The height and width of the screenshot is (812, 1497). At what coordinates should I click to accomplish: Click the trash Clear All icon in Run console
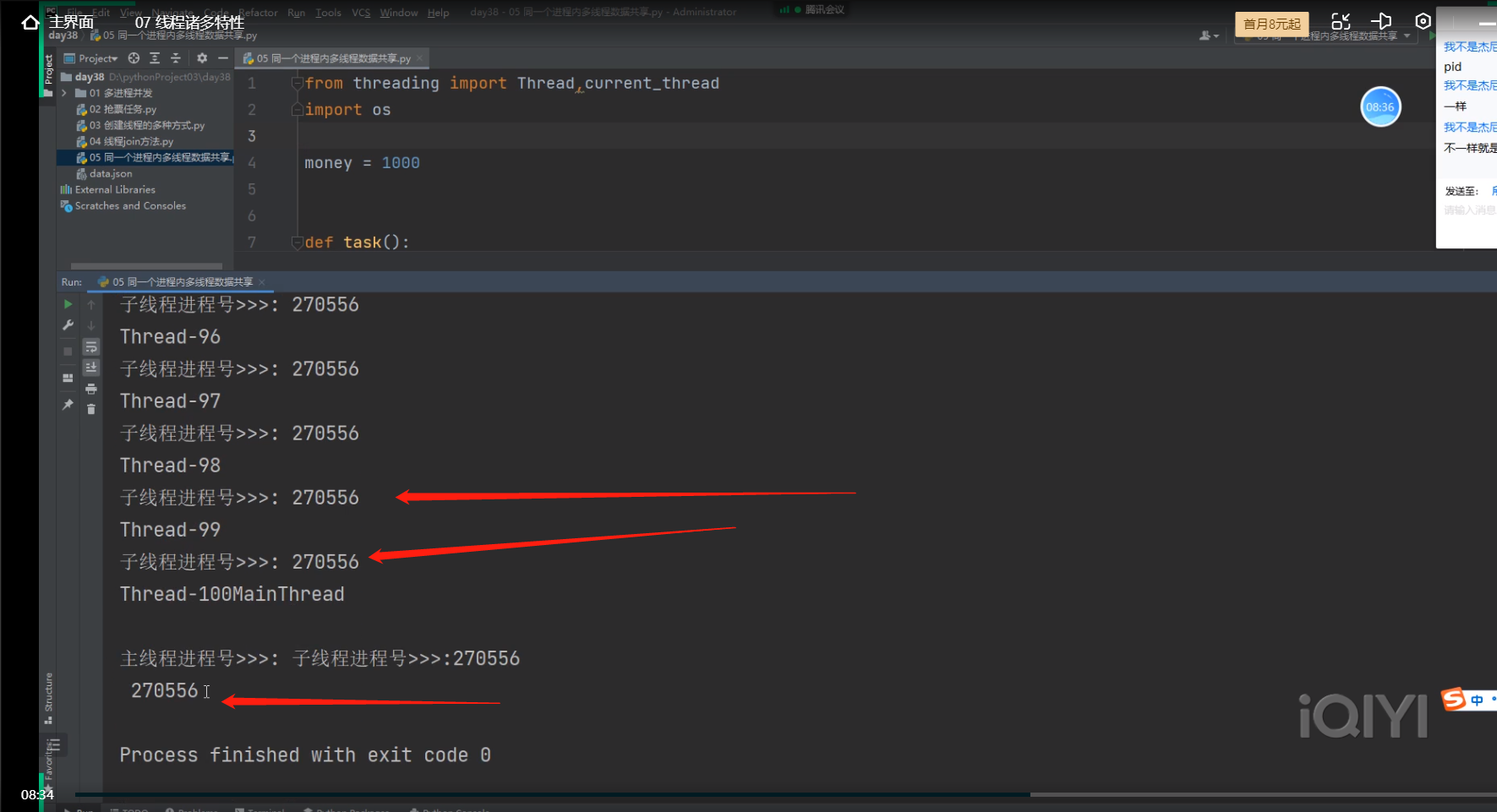point(91,409)
